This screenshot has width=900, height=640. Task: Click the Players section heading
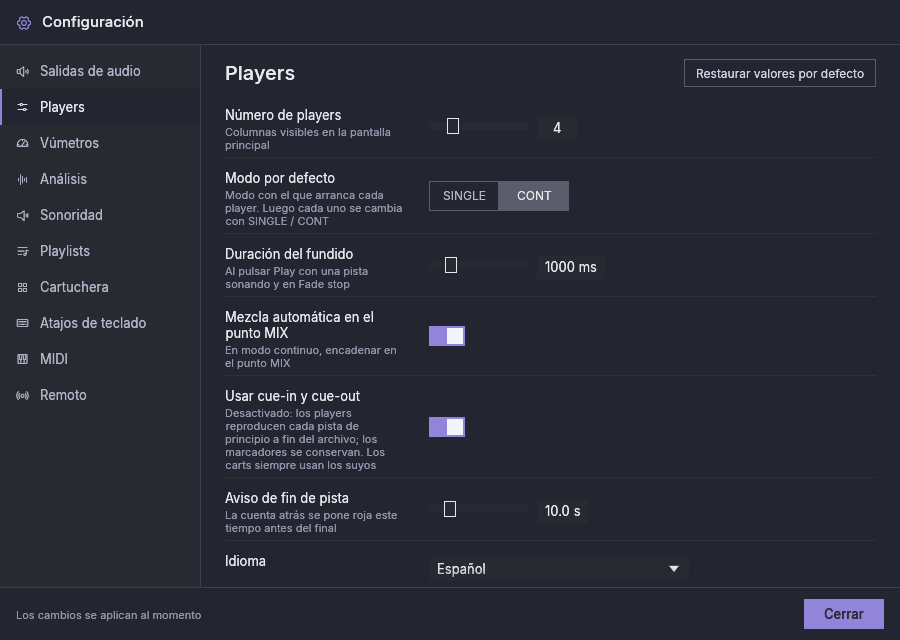[x=260, y=73]
